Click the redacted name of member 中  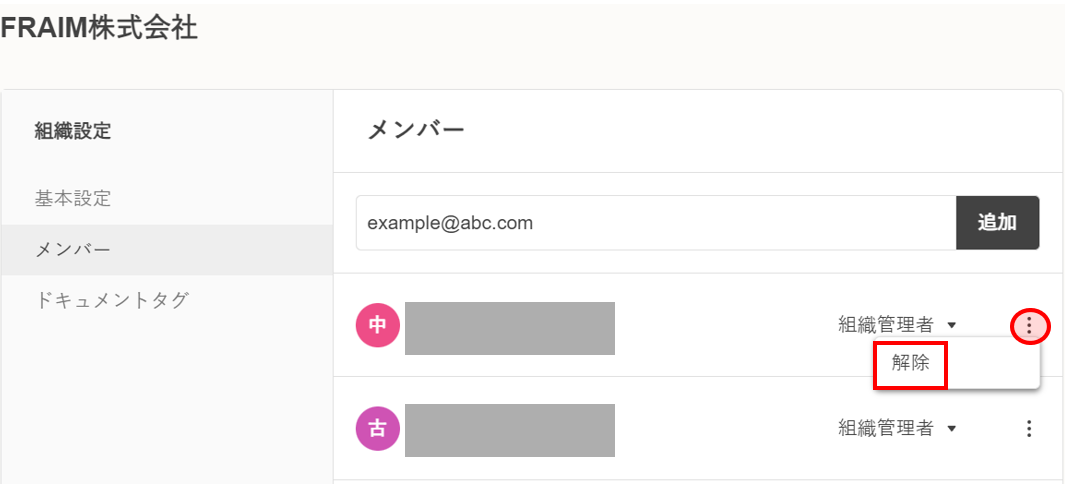(510, 328)
